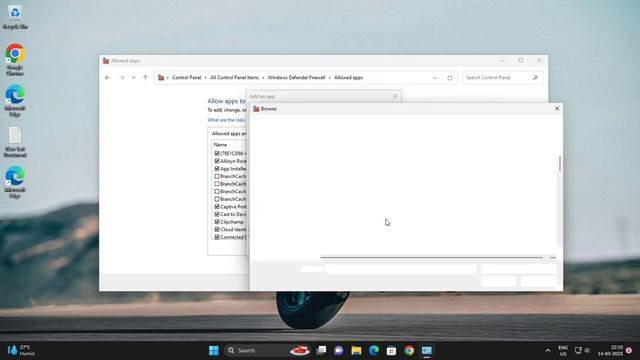Toggle the Captive Portal checkbox
640x360 pixels.
[217, 207]
